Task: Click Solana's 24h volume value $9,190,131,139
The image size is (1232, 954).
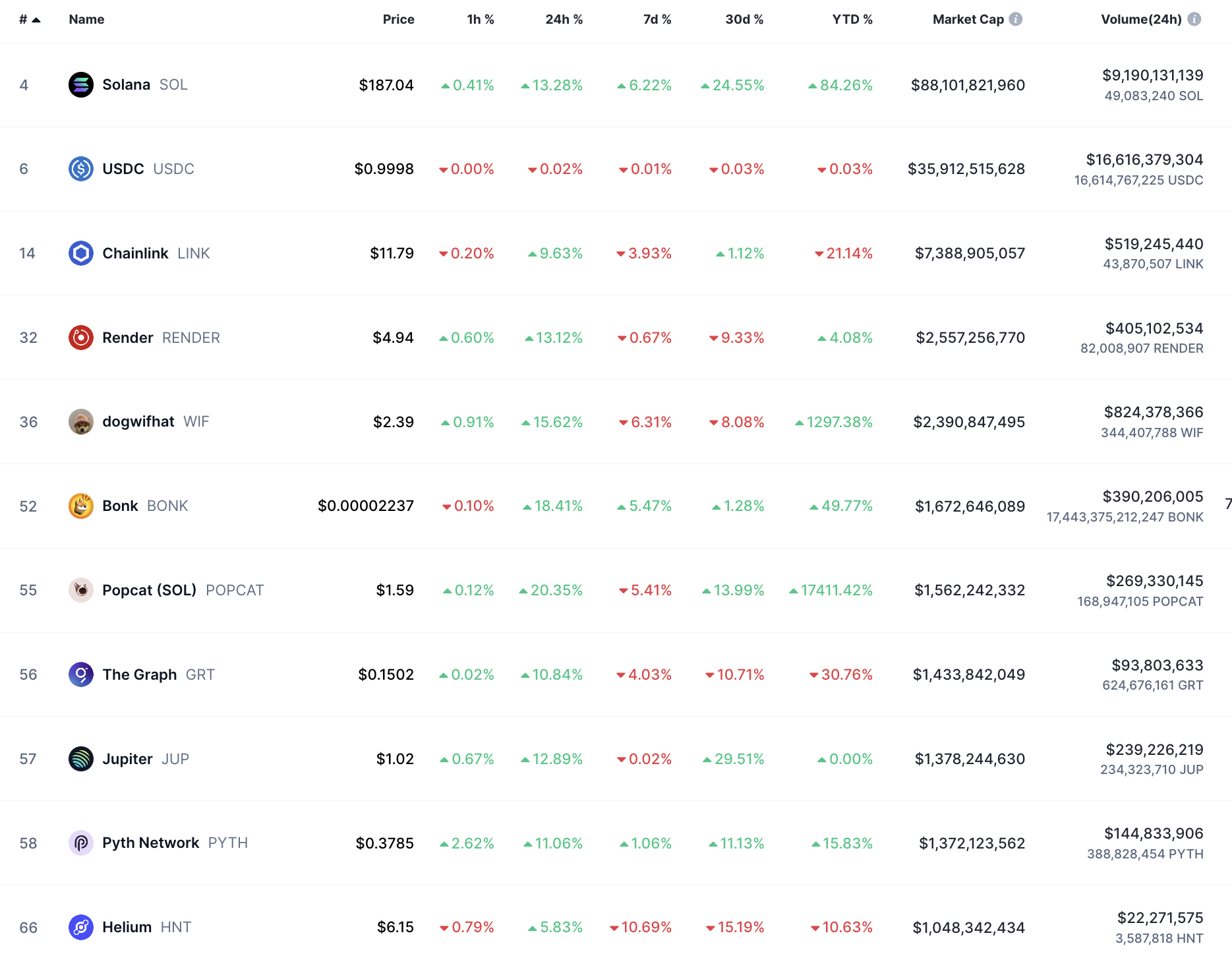Action: [1152, 75]
